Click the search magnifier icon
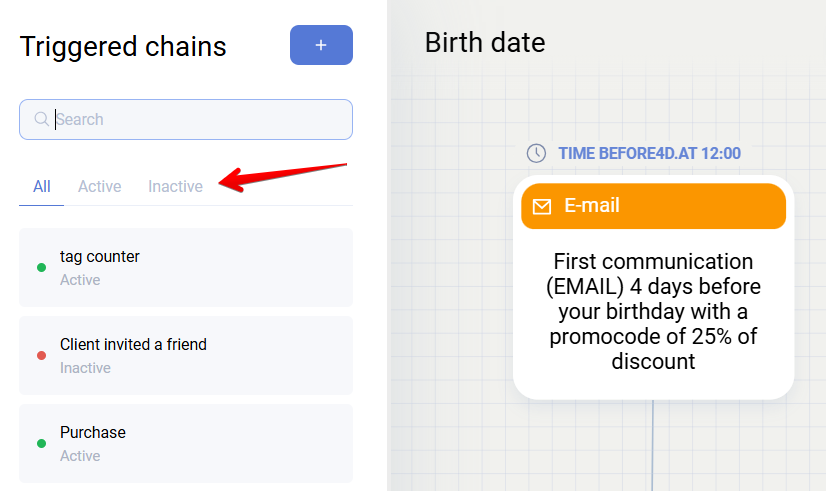This screenshot has width=826, height=491. pyautogui.click(x=42, y=119)
